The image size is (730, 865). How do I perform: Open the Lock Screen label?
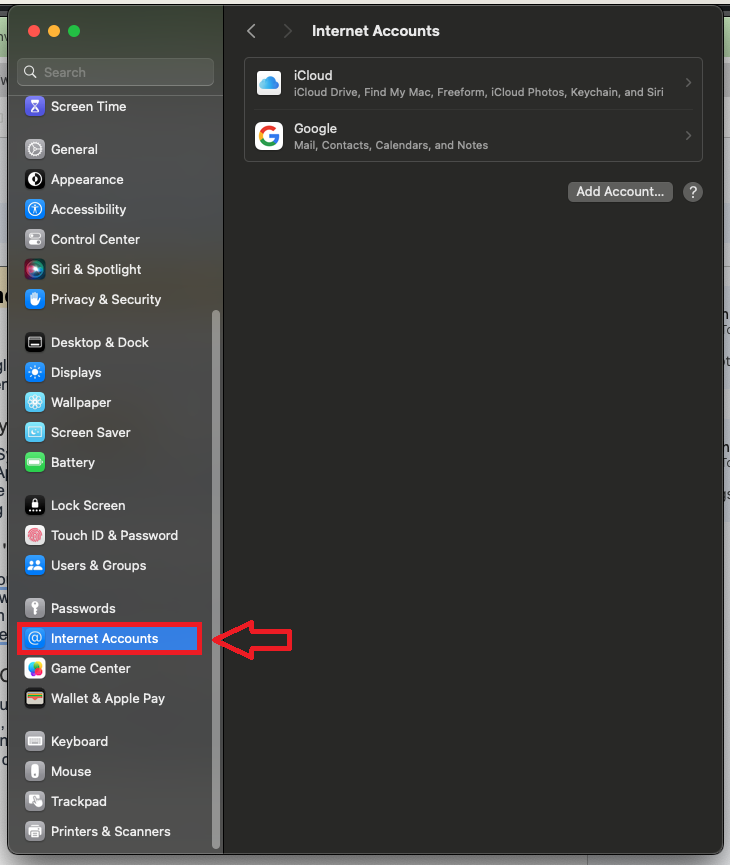88,505
